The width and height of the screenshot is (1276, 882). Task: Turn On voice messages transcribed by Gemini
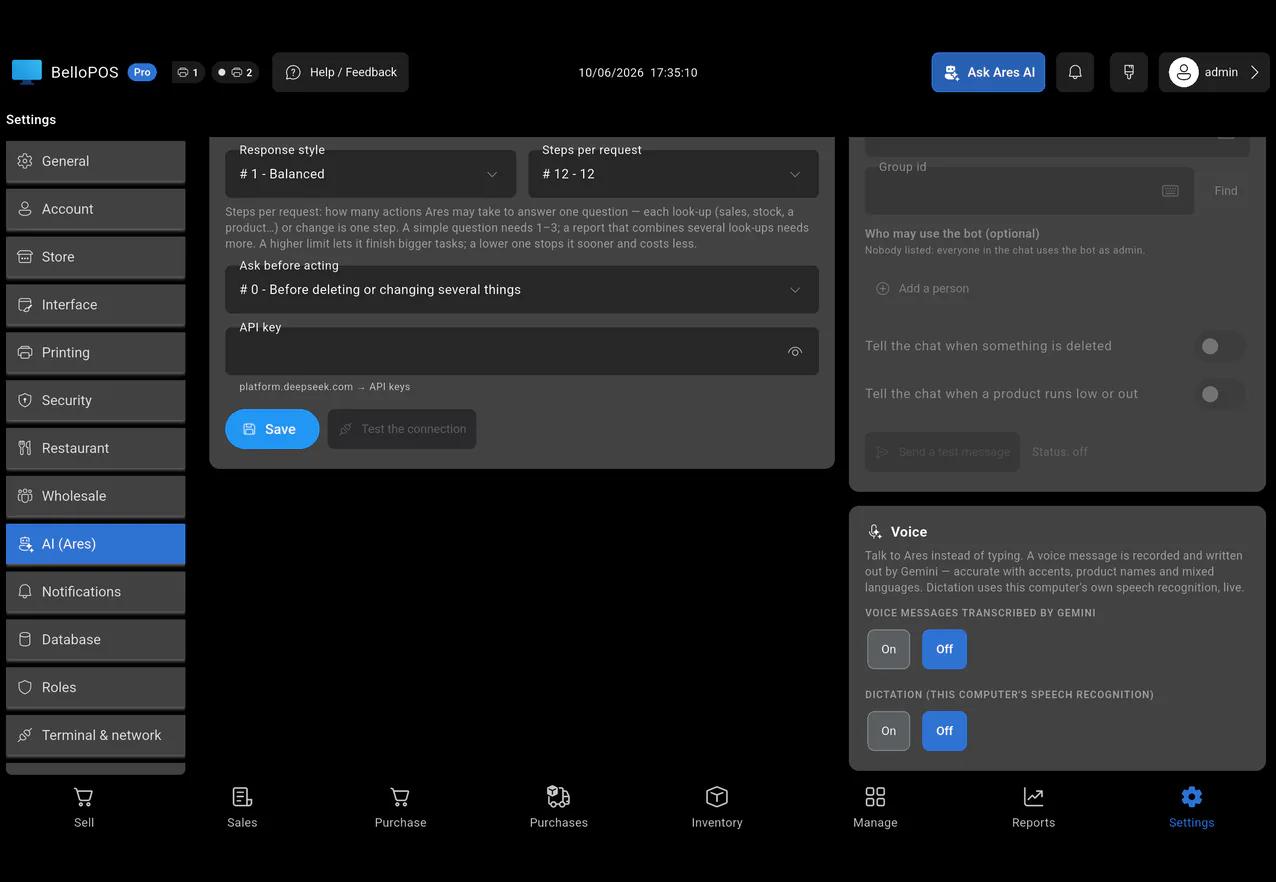[889, 649]
